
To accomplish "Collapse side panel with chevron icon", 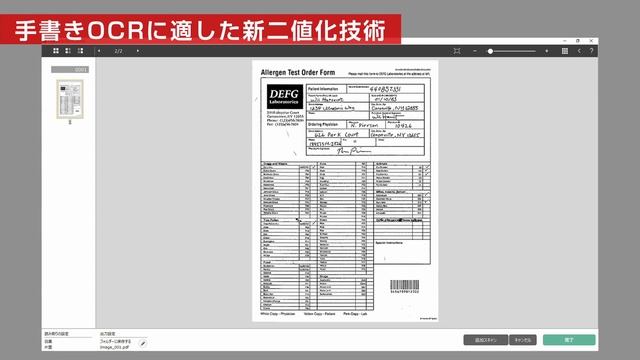I will click(579, 51).
